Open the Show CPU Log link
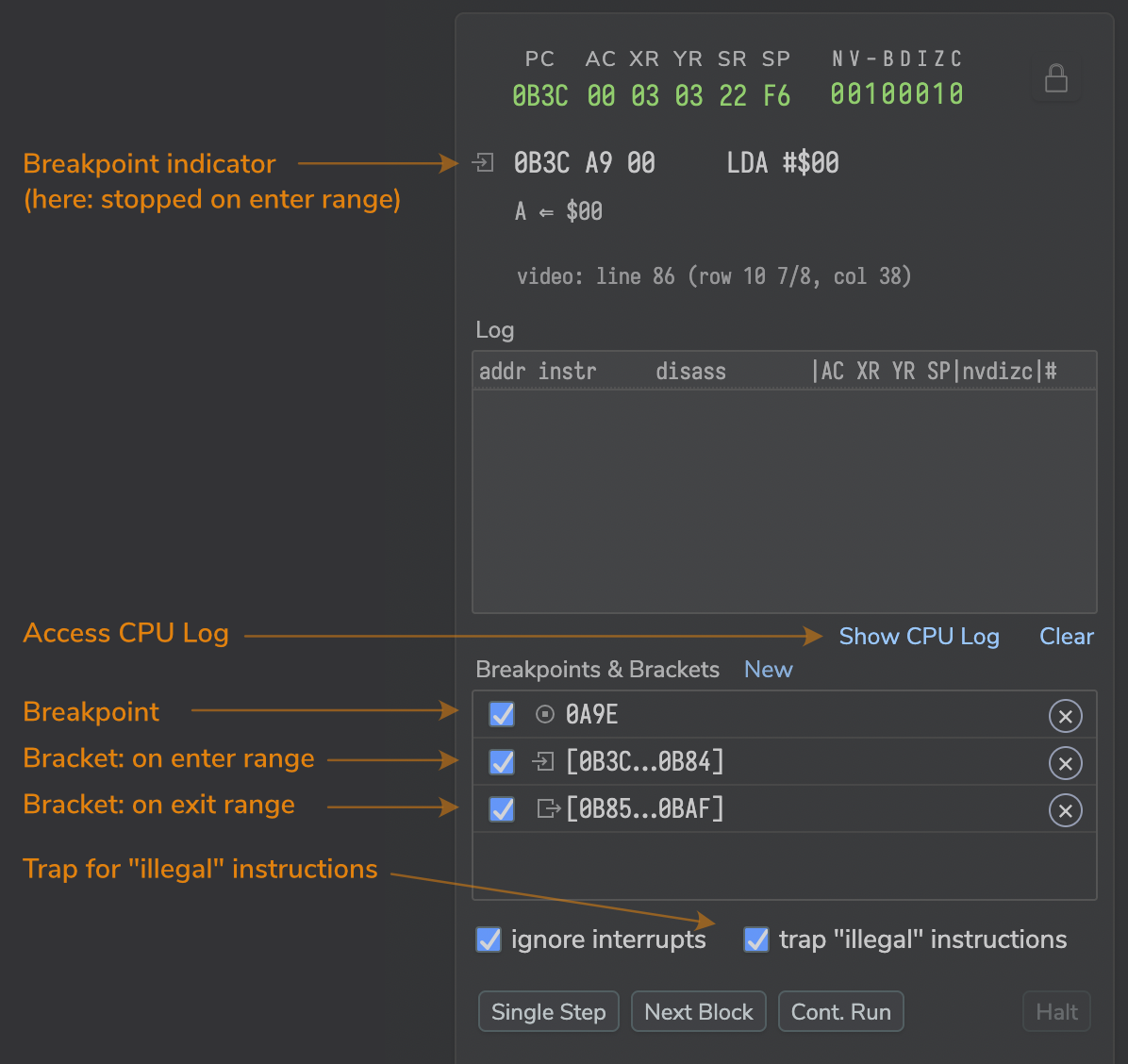This screenshot has height=1064, width=1128. click(x=919, y=637)
